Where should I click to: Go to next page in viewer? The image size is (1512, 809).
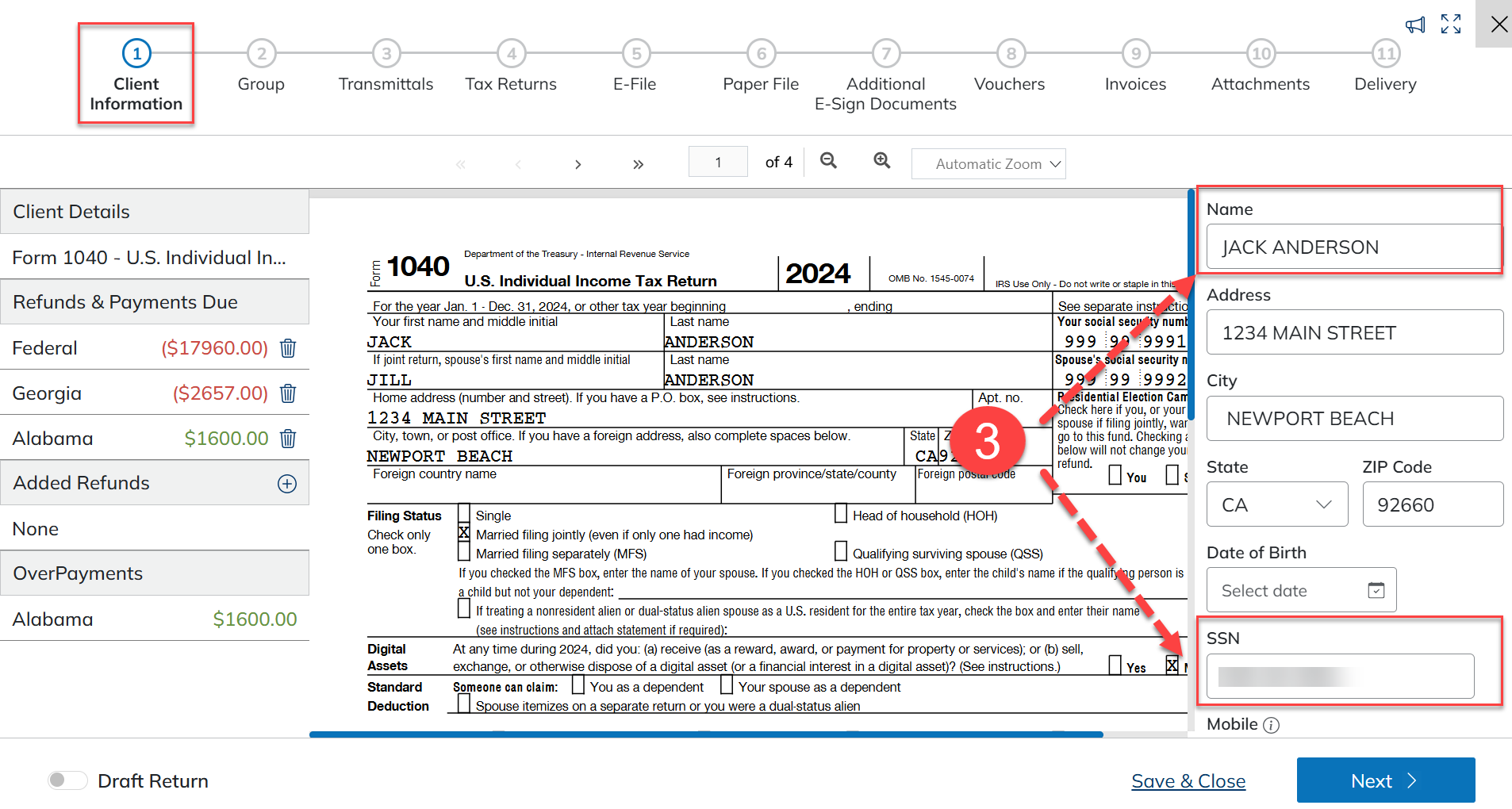pos(578,164)
